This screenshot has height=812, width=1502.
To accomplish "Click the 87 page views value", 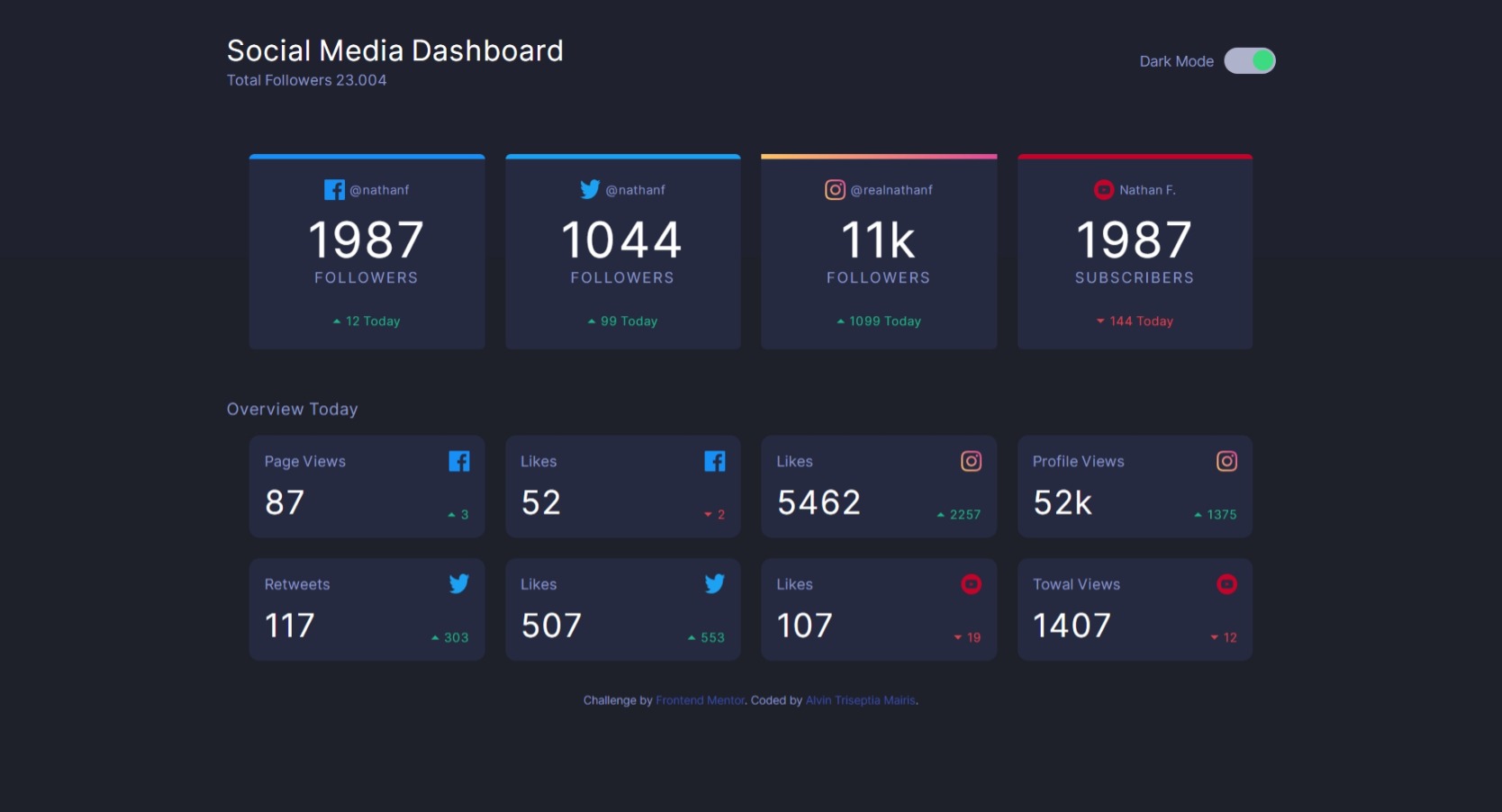I will [x=285, y=502].
